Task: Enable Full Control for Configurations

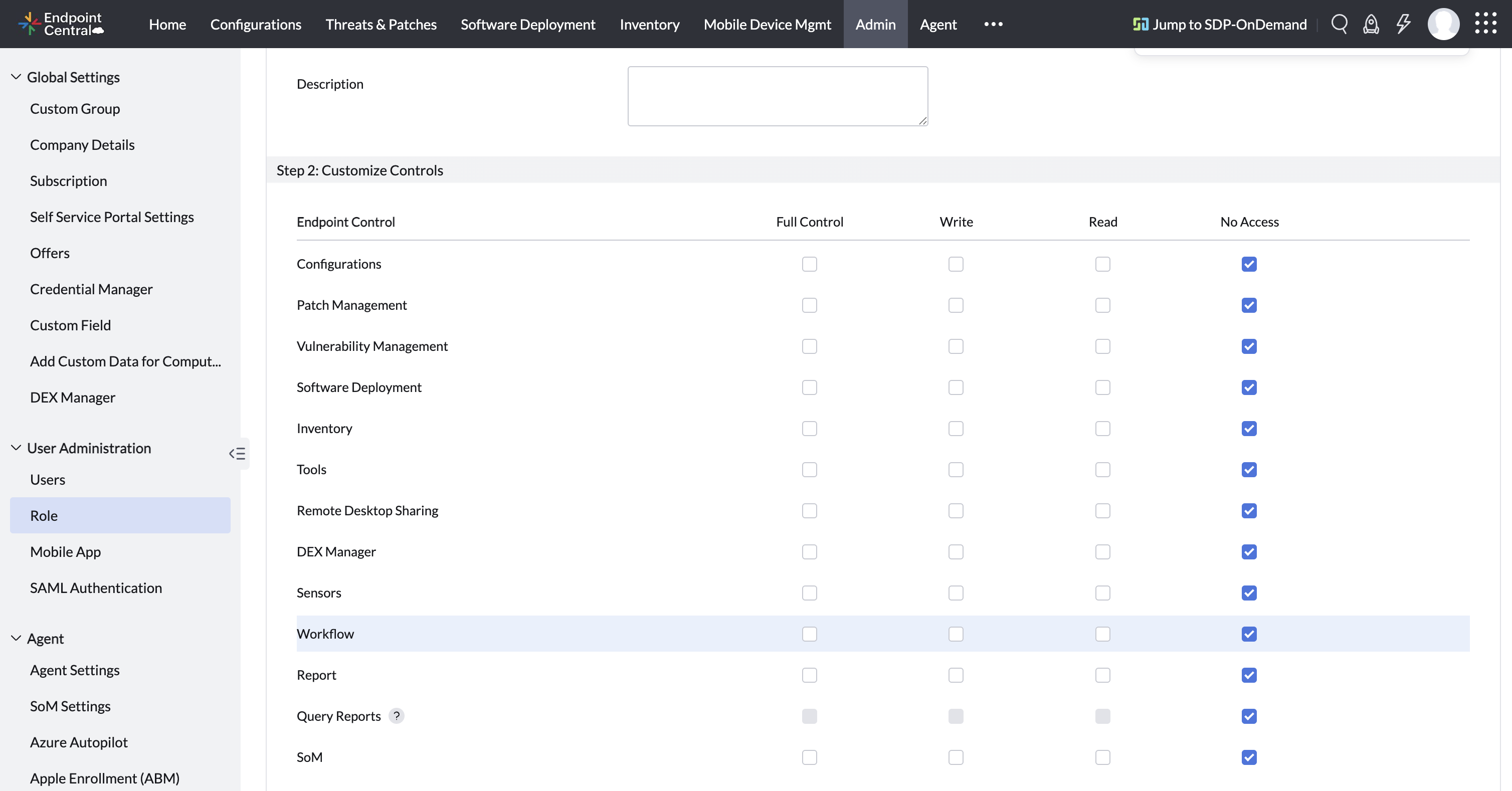Action: [x=810, y=265]
